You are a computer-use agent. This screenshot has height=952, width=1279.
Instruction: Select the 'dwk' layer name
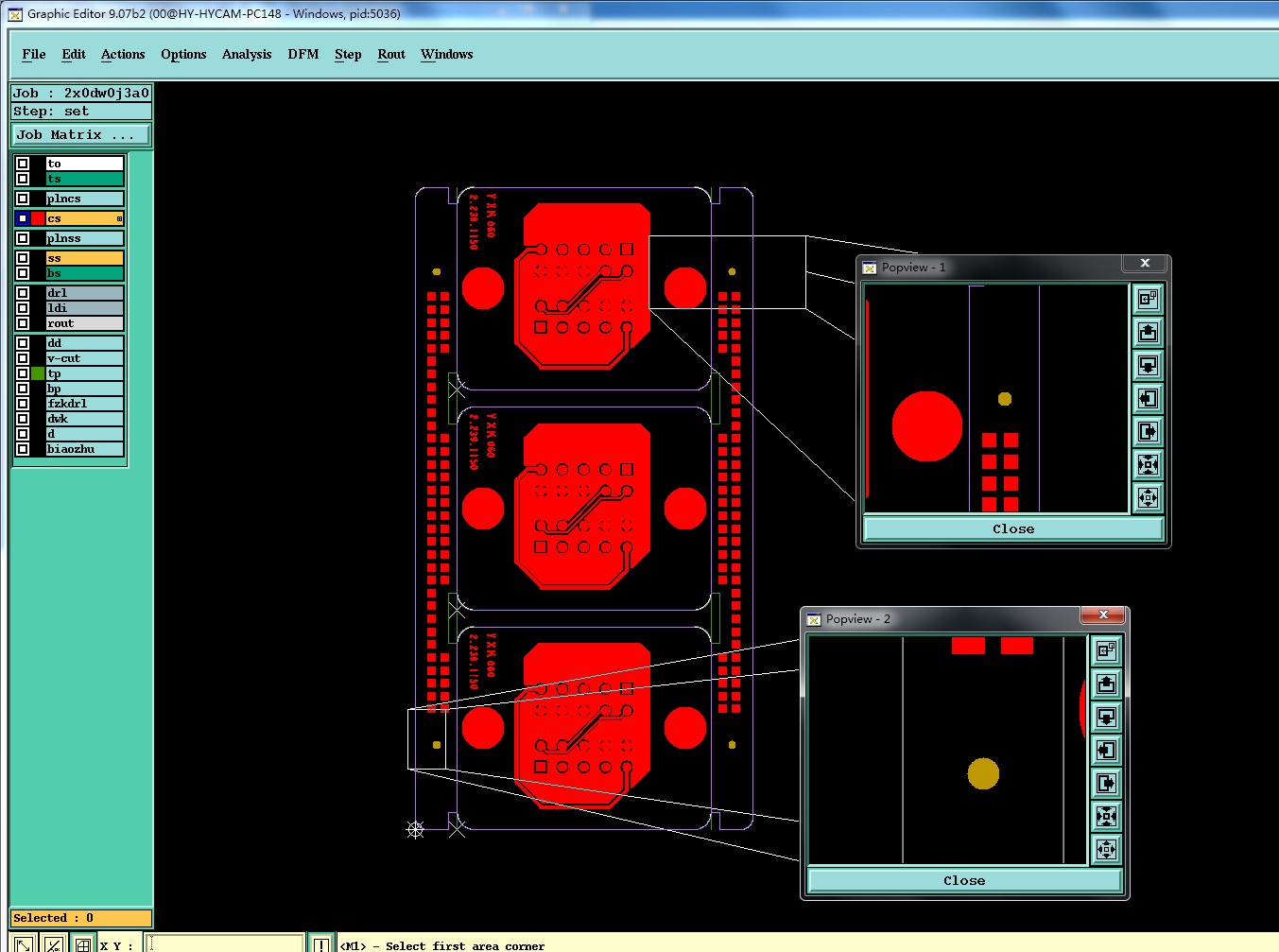pyautogui.click(x=84, y=419)
